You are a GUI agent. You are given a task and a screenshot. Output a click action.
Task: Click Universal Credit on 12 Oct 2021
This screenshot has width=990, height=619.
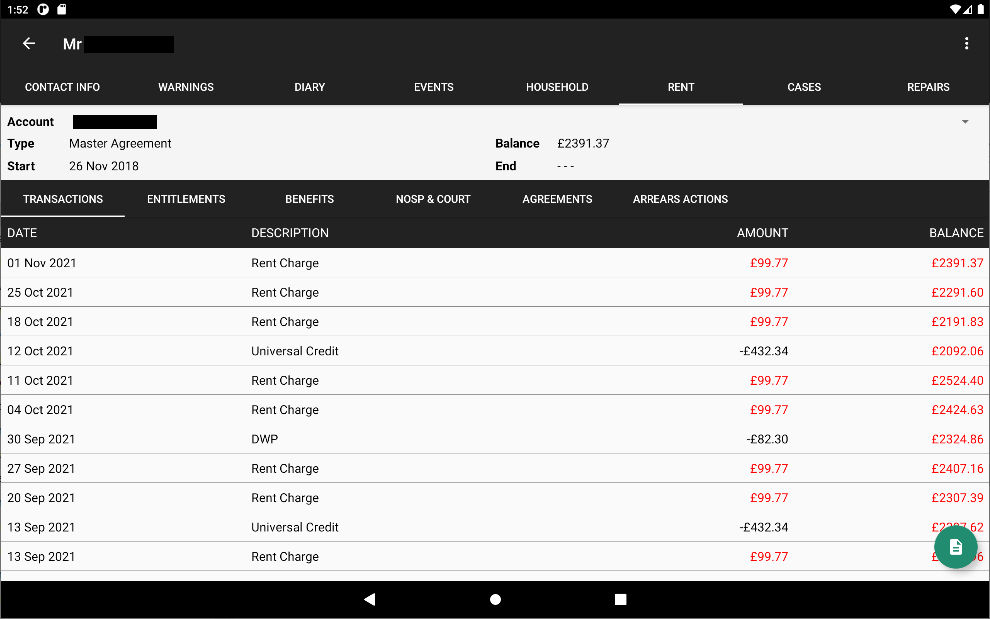point(295,351)
